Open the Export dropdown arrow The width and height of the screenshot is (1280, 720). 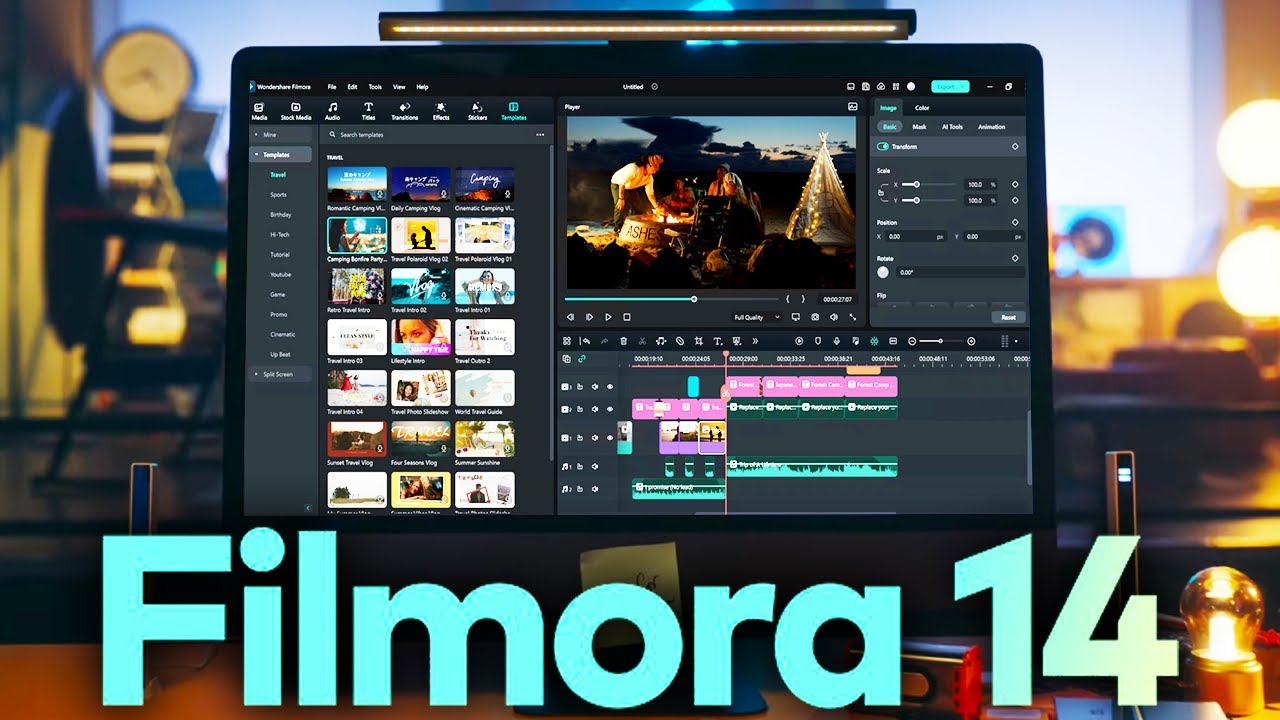click(x=963, y=87)
